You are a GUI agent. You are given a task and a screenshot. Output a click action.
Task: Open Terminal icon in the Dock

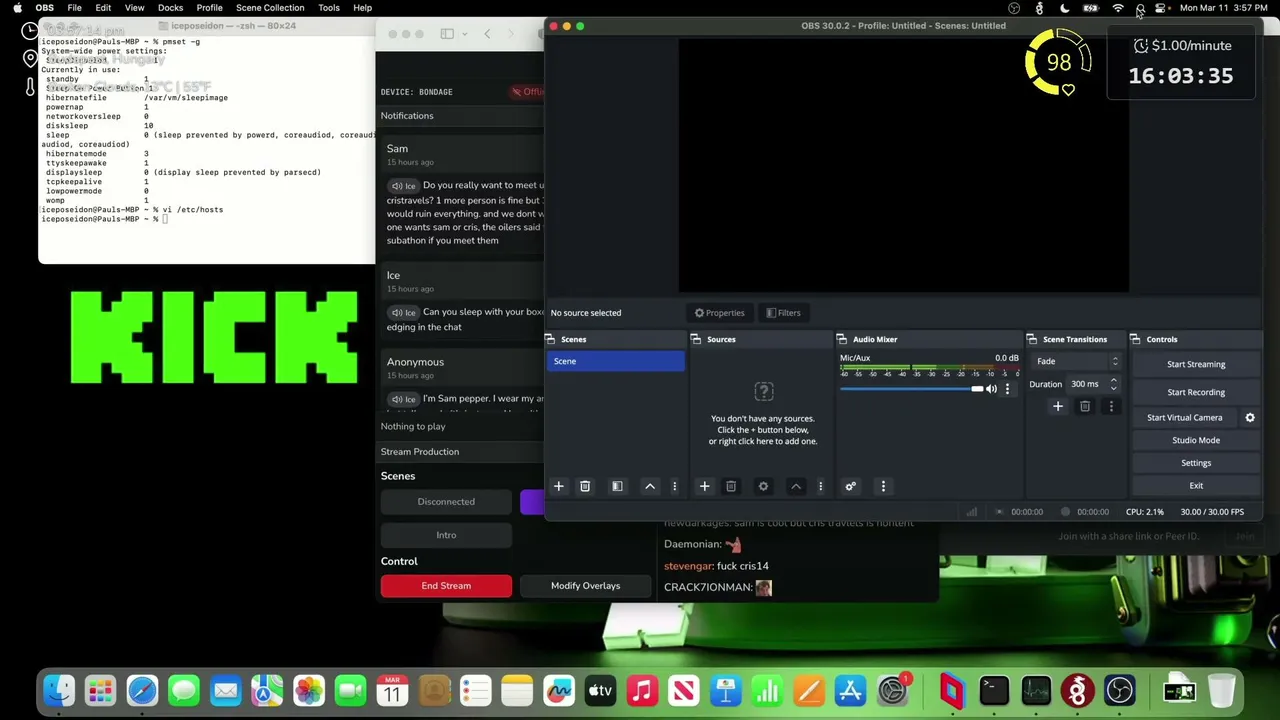click(x=994, y=690)
